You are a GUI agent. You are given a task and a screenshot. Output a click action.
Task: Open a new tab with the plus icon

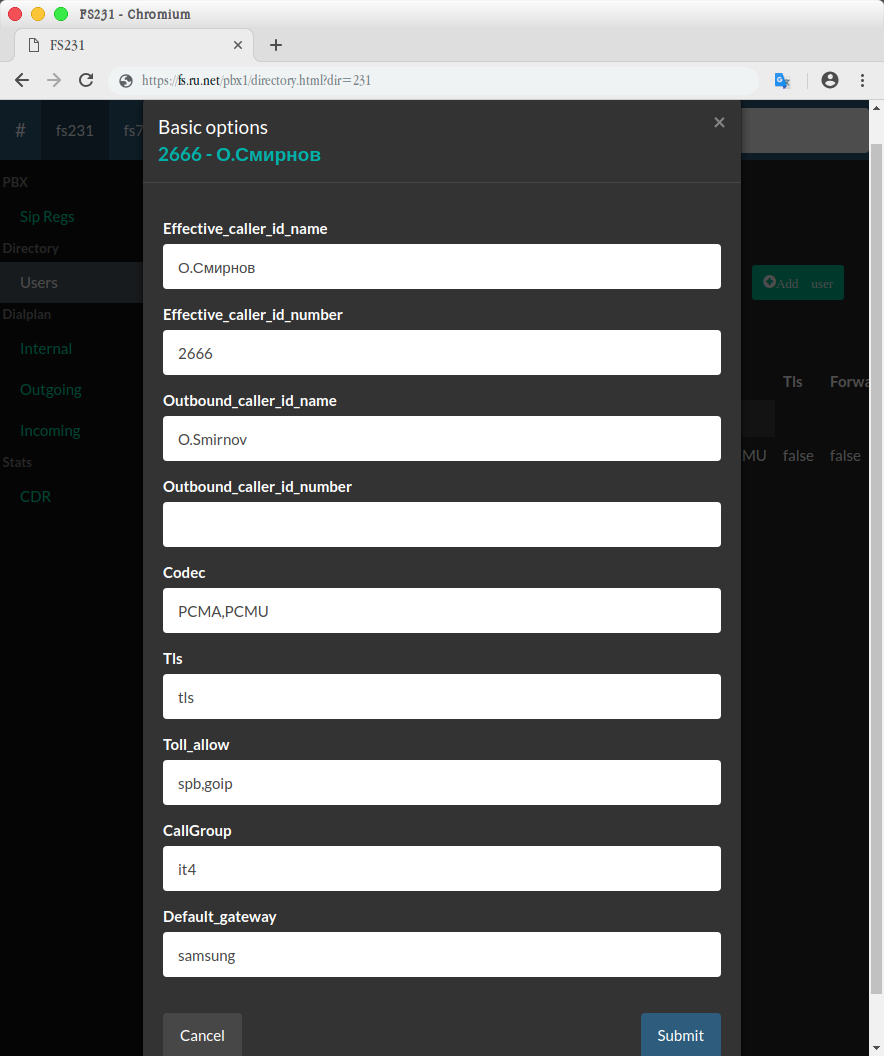276,45
